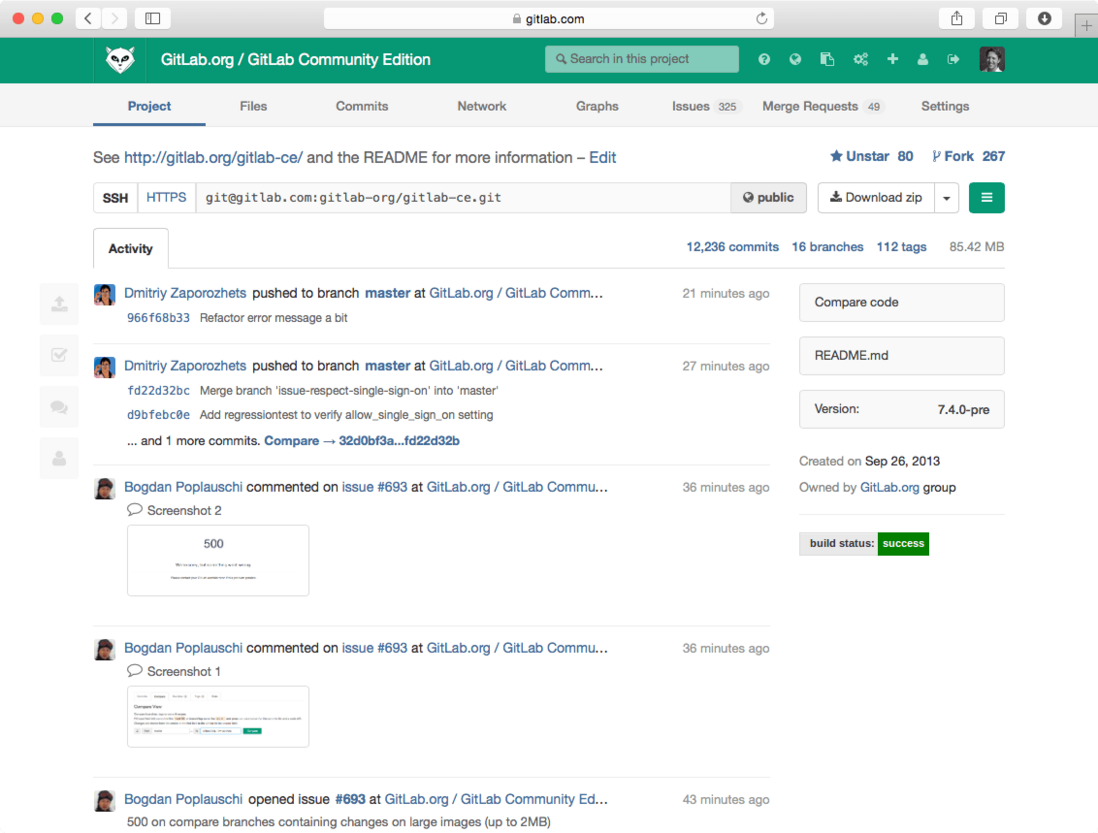Viewport: 1098px width, 833px height.
Task: Open commit 966f68b33
Action: tap(158, 318)
